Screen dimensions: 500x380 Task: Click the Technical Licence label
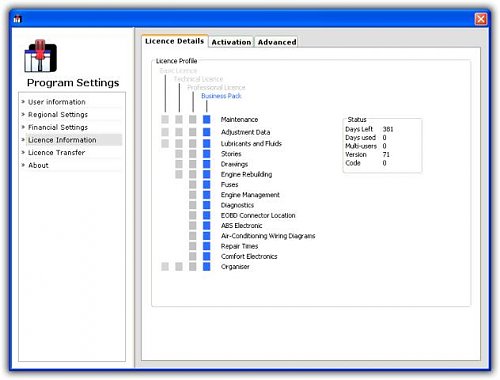198,79
